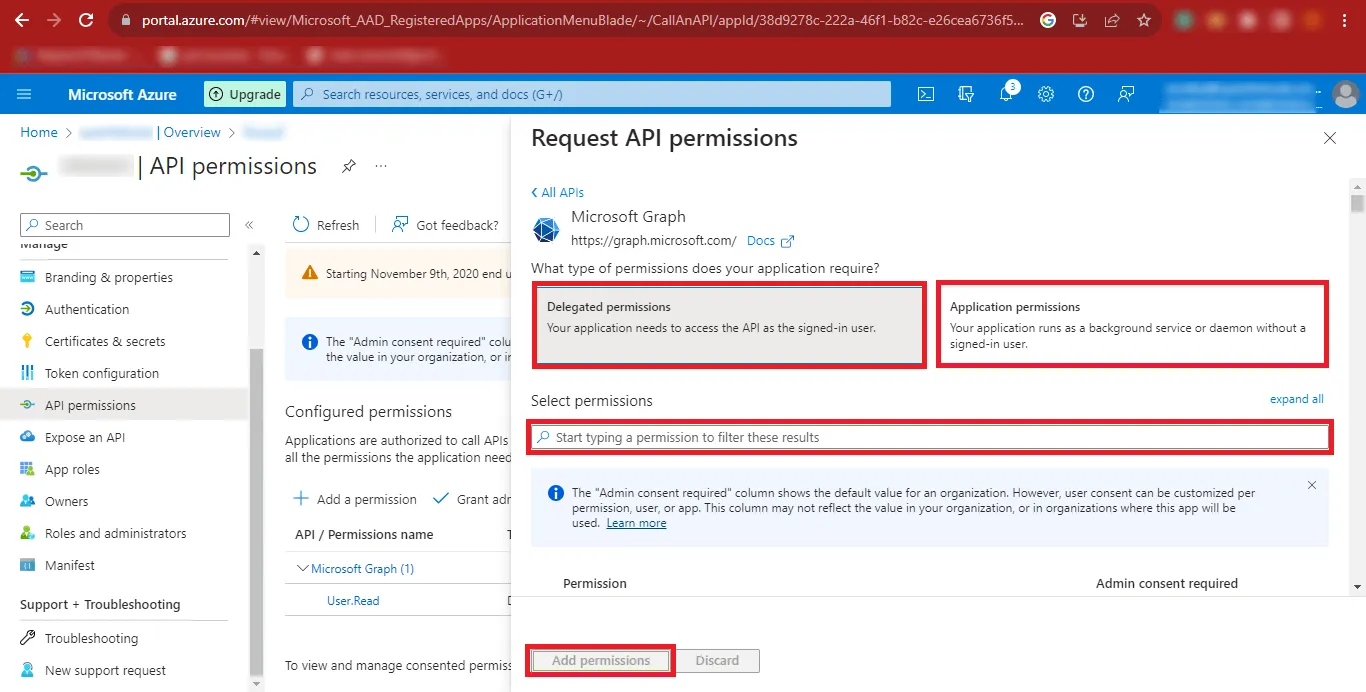Select the Application permissions tile
This screenshot has height=692, width=1366.
click(1131, 324)
